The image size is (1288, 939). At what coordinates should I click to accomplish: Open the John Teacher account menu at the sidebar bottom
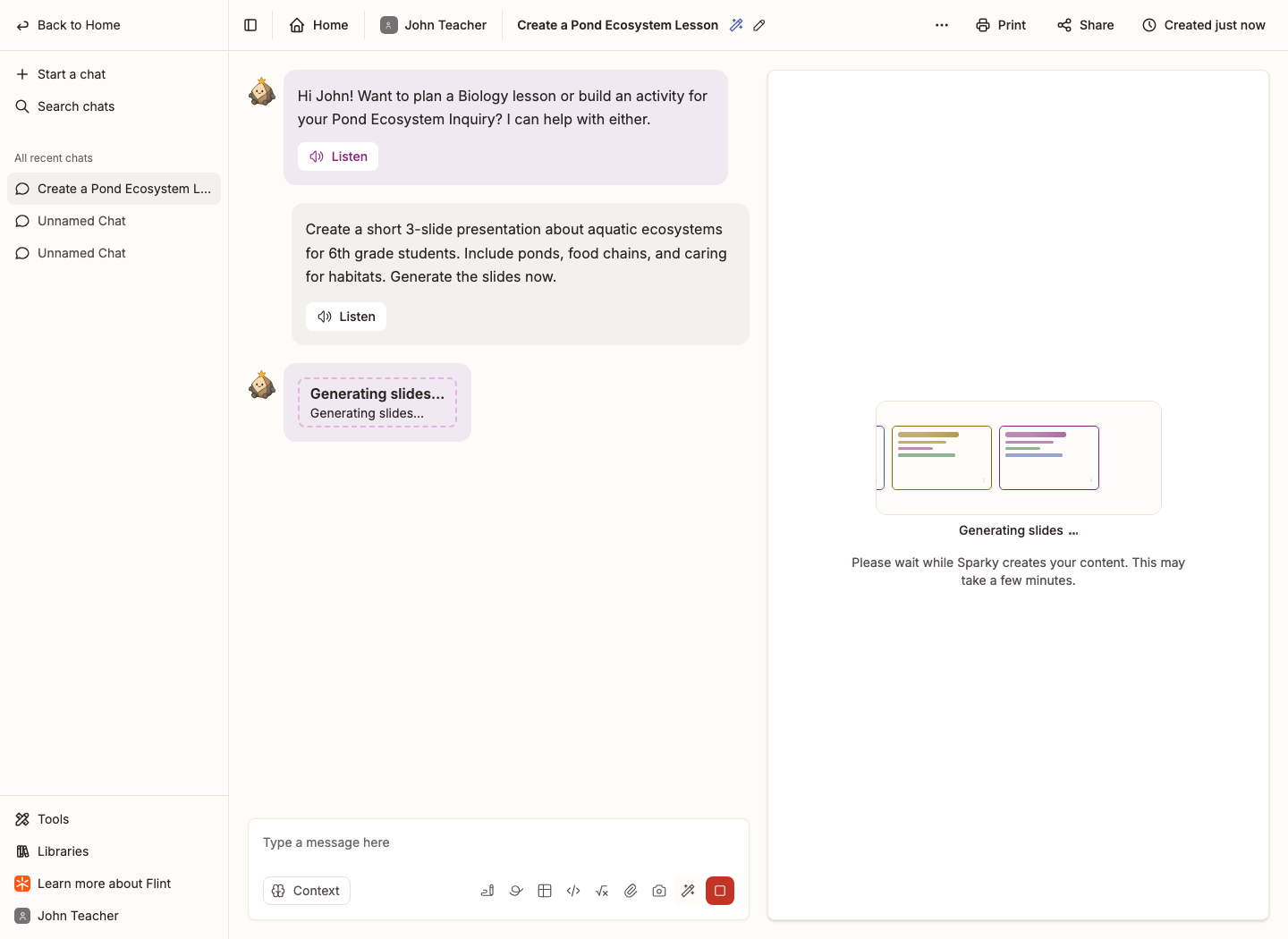[114, 916]
